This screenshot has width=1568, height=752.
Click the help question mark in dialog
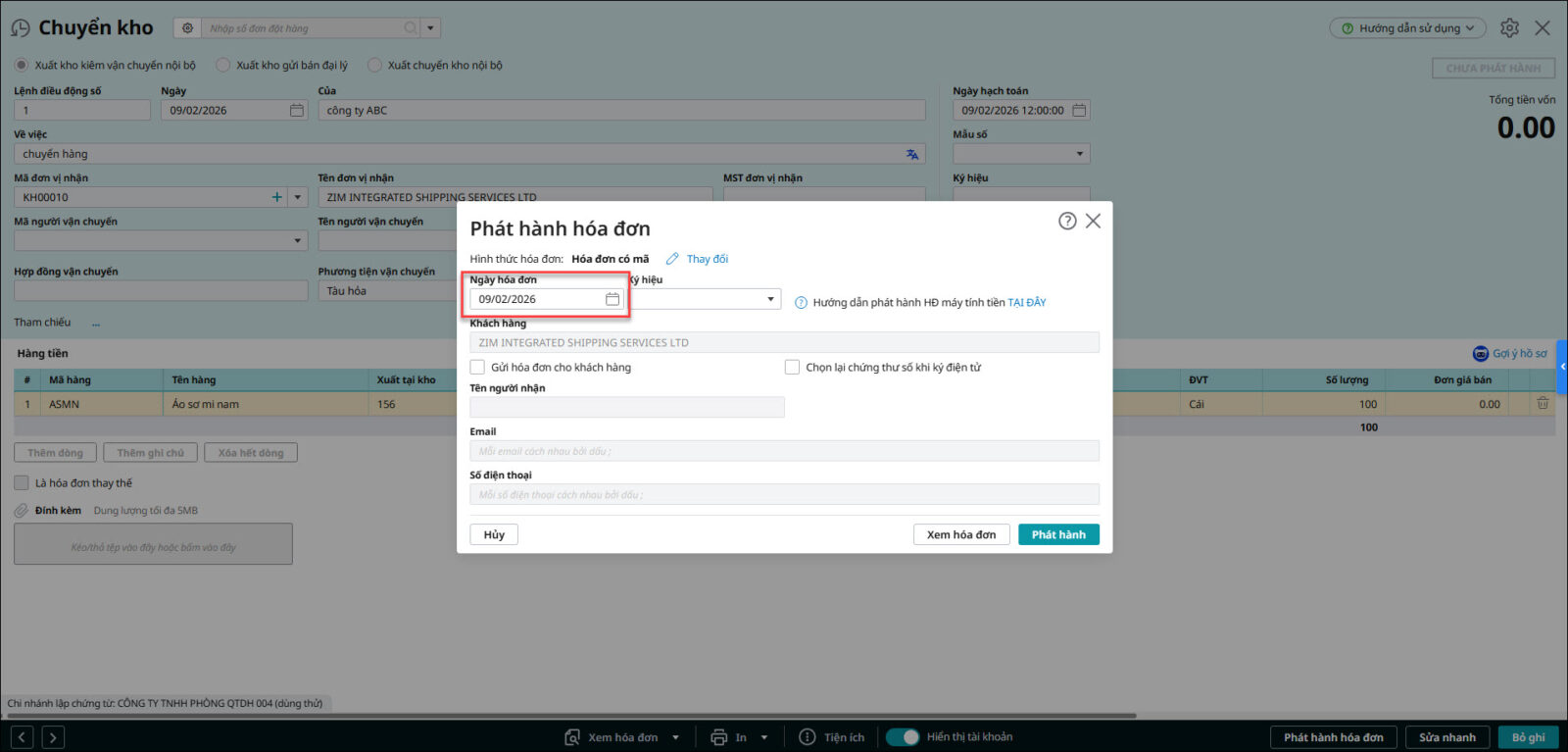point(1067,222)
